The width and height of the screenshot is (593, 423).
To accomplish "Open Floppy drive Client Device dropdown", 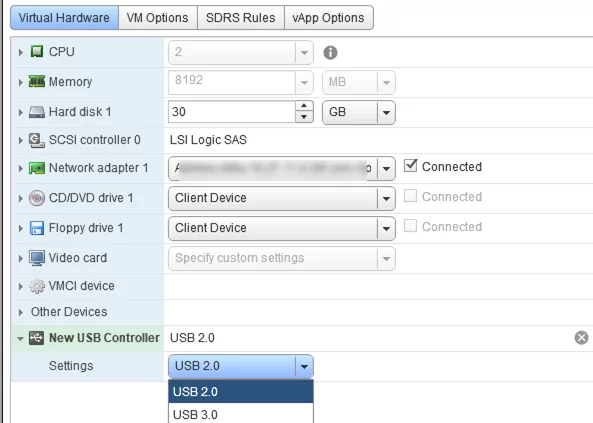I will point(386,229).
